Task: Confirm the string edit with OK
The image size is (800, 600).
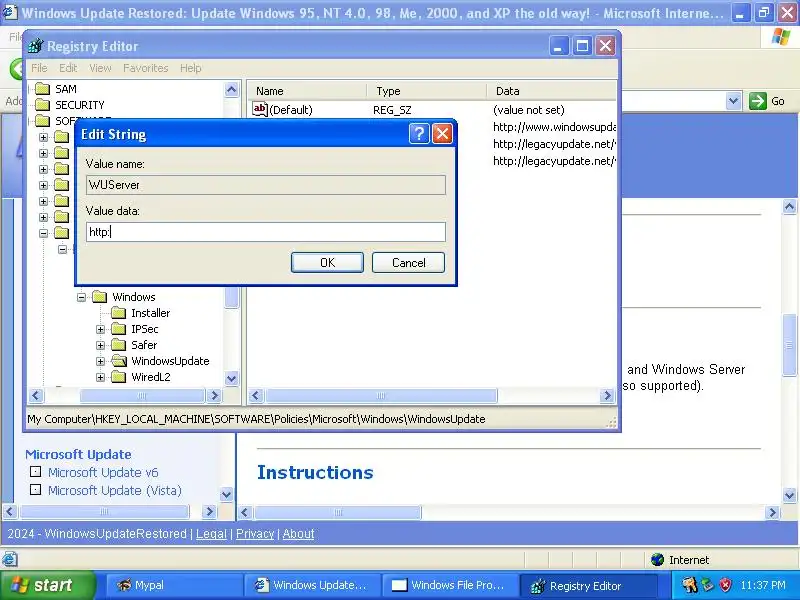Action: tap(327, 262)
